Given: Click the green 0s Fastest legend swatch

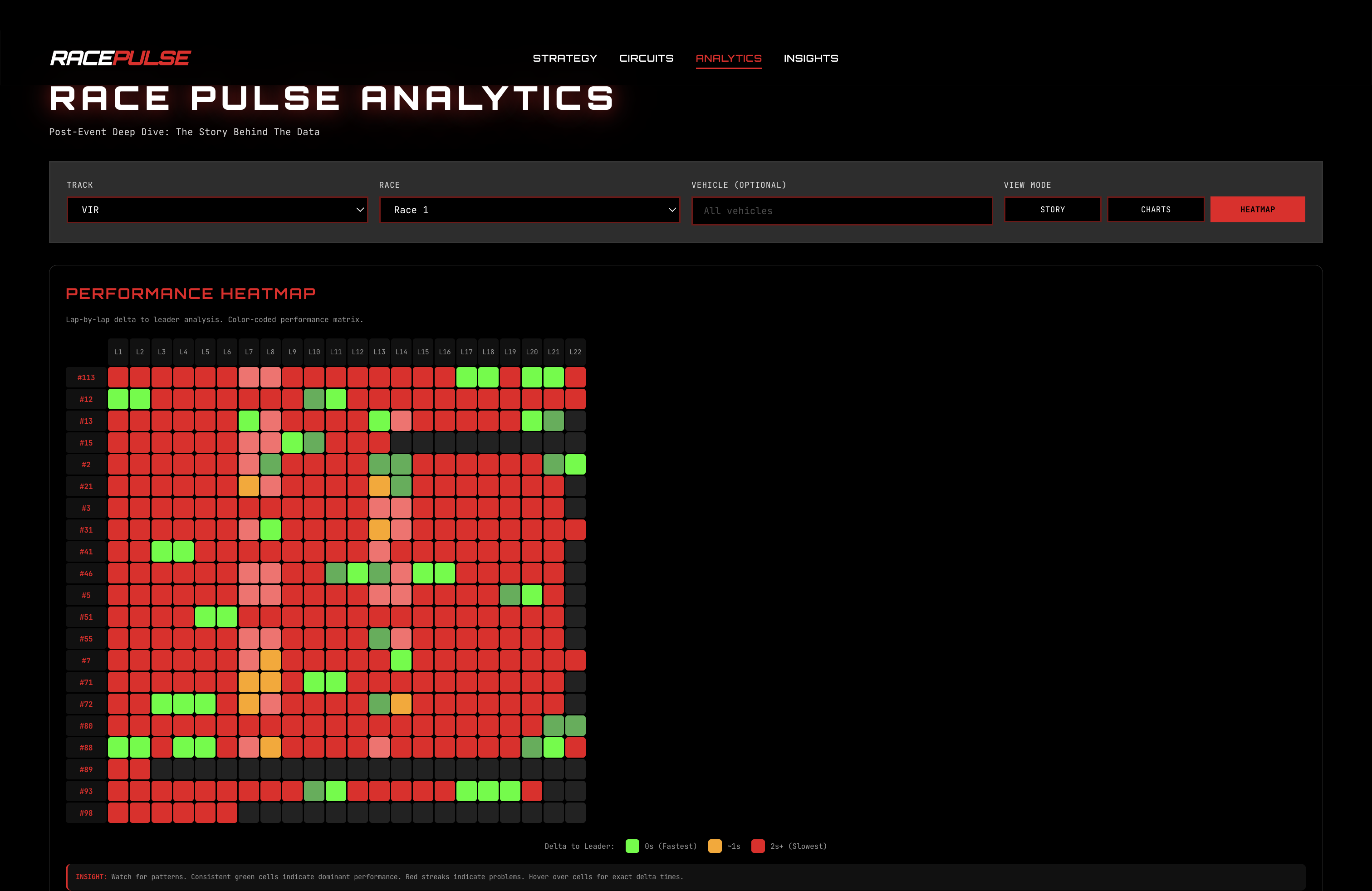Looking at the screenshot, I should [632, 846].
